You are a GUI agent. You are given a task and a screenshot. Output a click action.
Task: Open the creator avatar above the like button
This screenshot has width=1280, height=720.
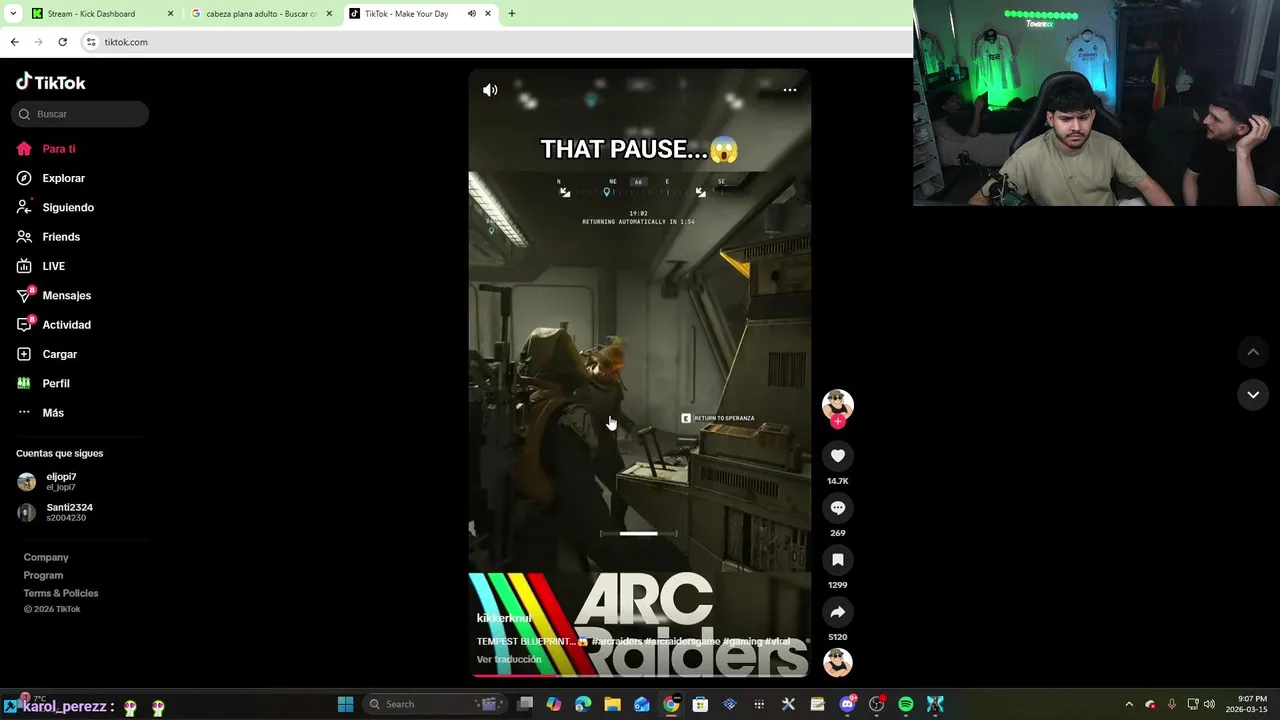tap(838, 404)
